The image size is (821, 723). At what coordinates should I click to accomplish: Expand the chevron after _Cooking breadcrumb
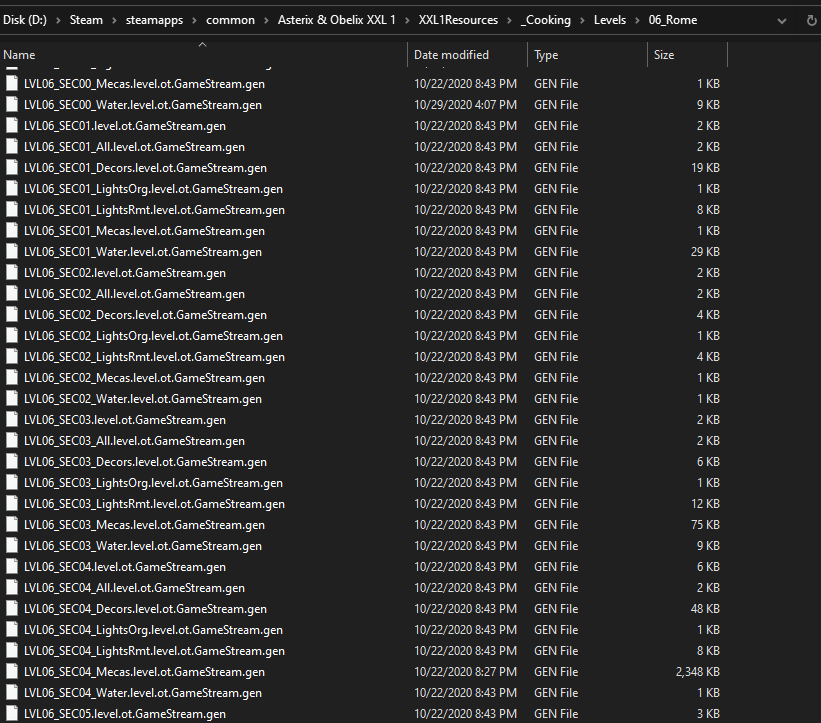click(x=582, y=20)
